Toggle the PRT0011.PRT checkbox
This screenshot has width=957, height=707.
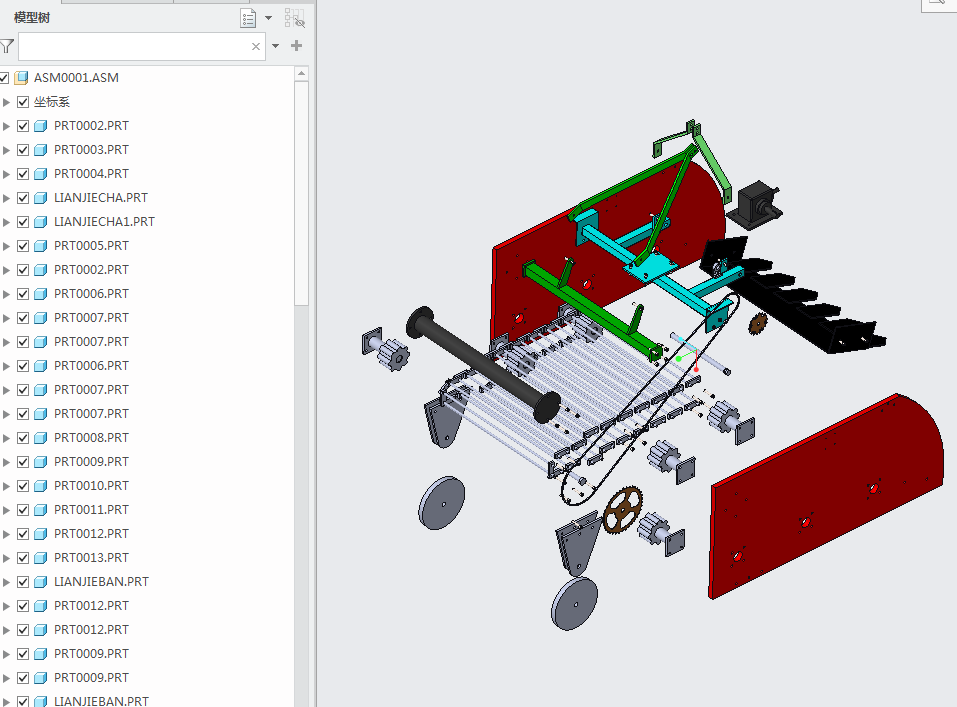click(23, 510)
